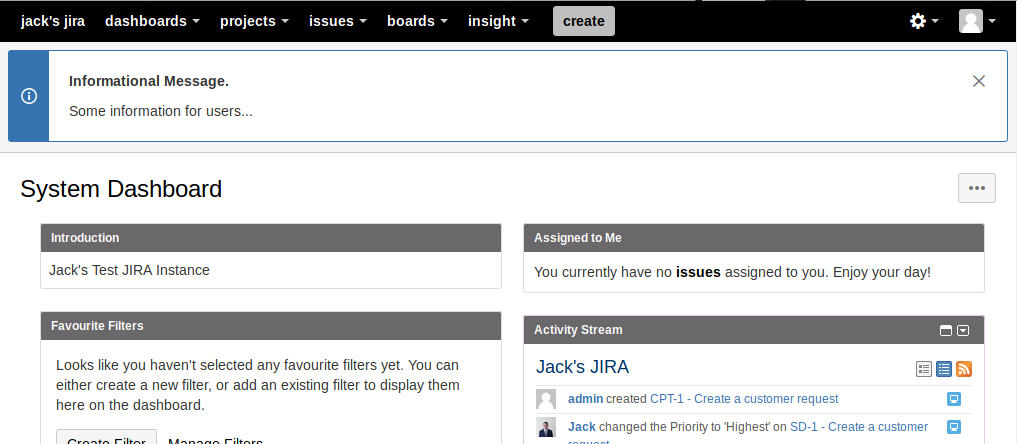1017x444 pixels.
Task: Click the Introduction gadget header
Action: (x=271, y=238)
